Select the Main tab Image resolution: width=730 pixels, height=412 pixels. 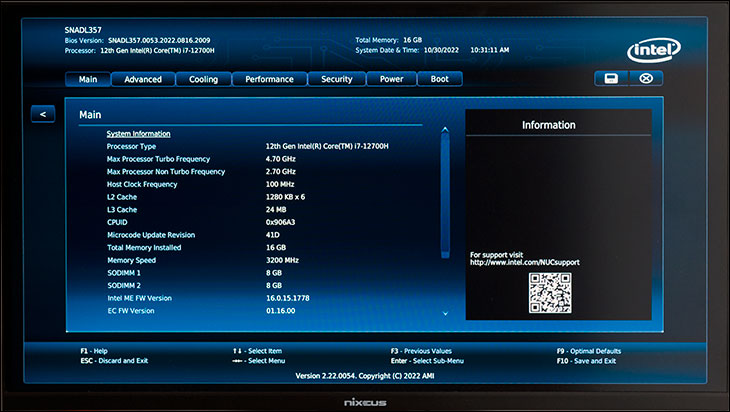click(x=88, y=79)
